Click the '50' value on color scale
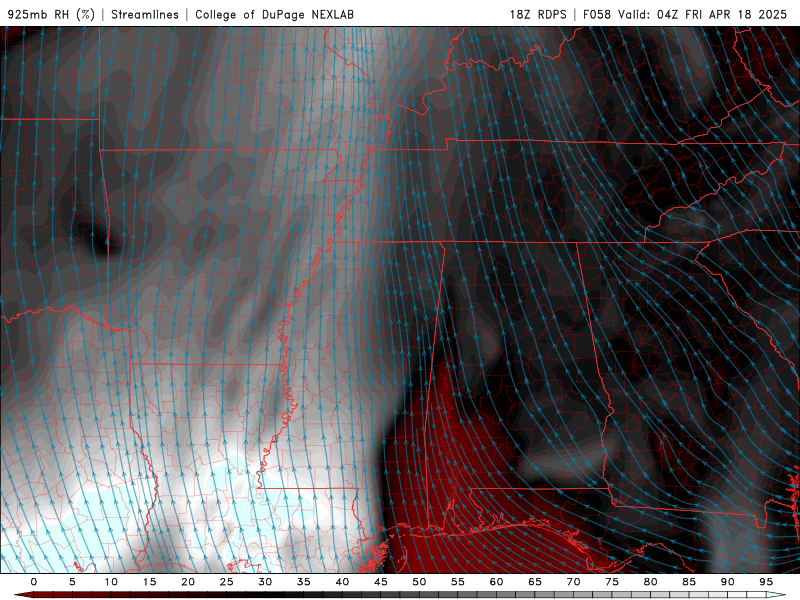 [x=419, y=582]
